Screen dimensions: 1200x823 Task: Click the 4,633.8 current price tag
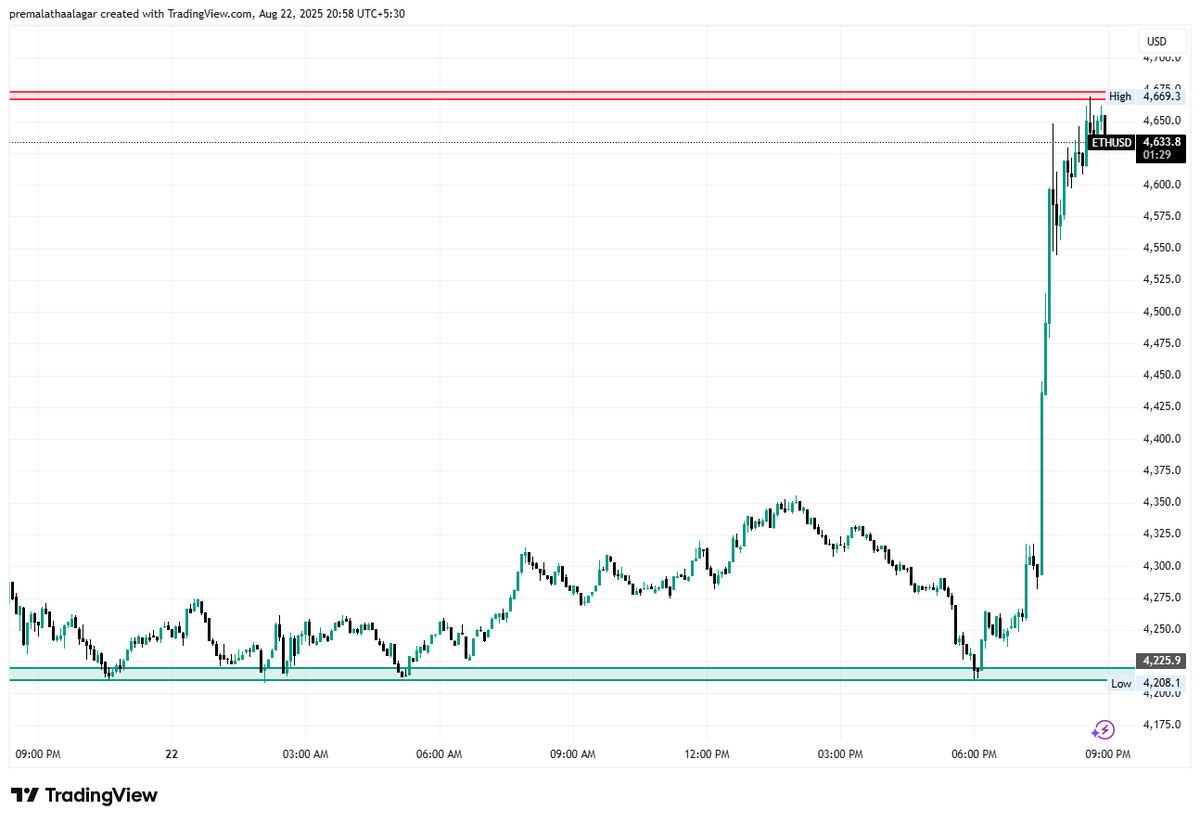pos(1161,142)
